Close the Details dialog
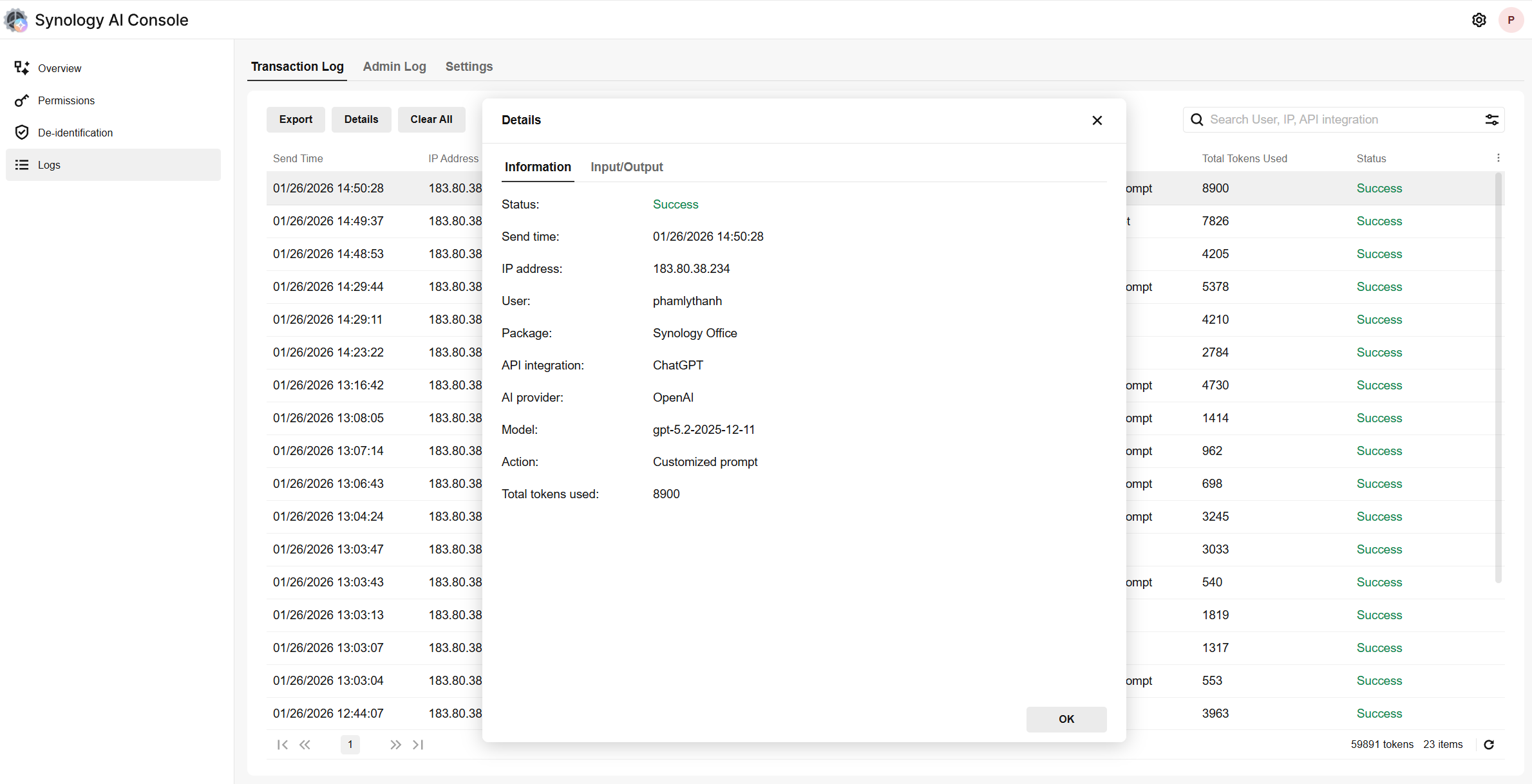This screenshot has height=784, width=1532. (x=1097, y=120)
